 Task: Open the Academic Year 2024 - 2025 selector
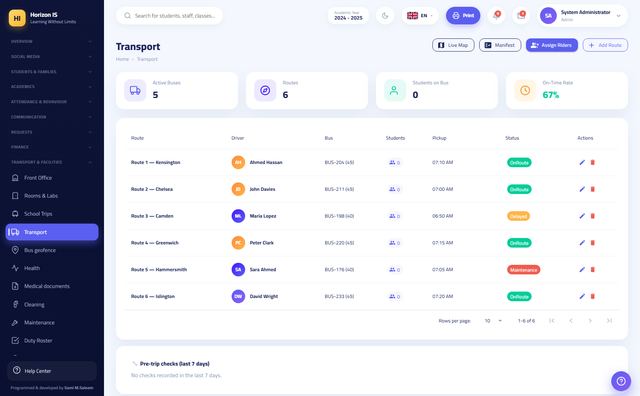tap(348, 16)
